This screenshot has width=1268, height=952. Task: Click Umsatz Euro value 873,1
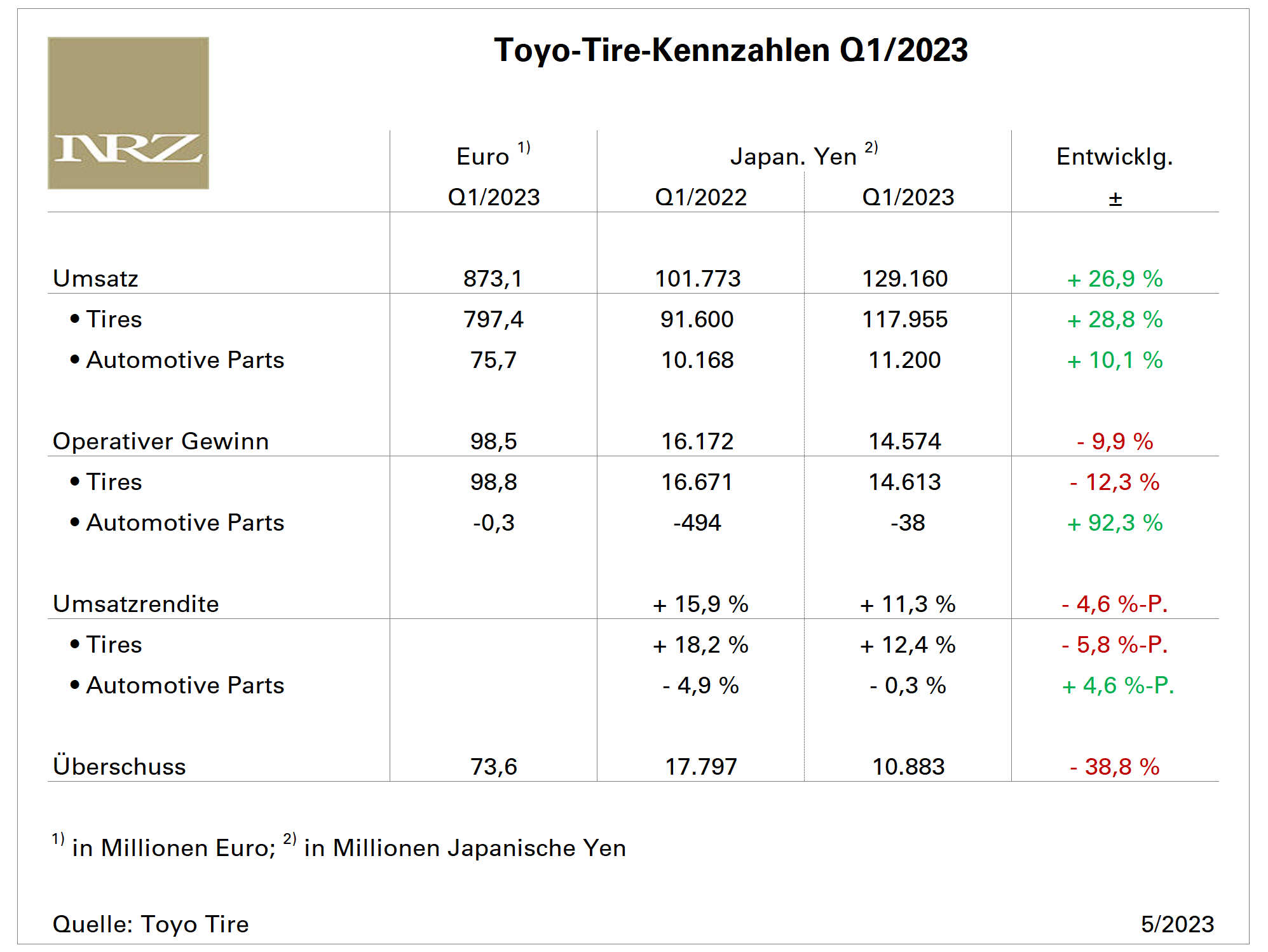click(x=493, y=278)
